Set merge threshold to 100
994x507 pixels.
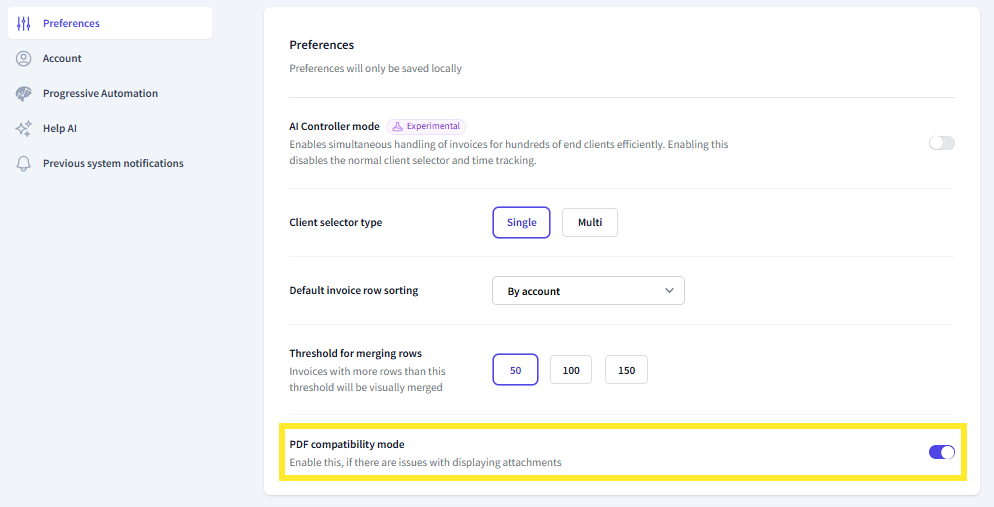[x=571, y=370]
